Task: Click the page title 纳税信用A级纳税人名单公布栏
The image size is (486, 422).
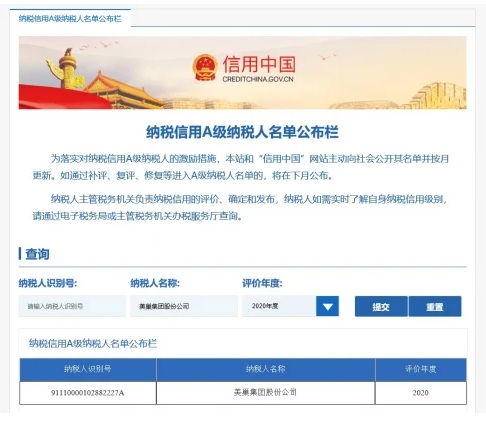Action: 242,132
